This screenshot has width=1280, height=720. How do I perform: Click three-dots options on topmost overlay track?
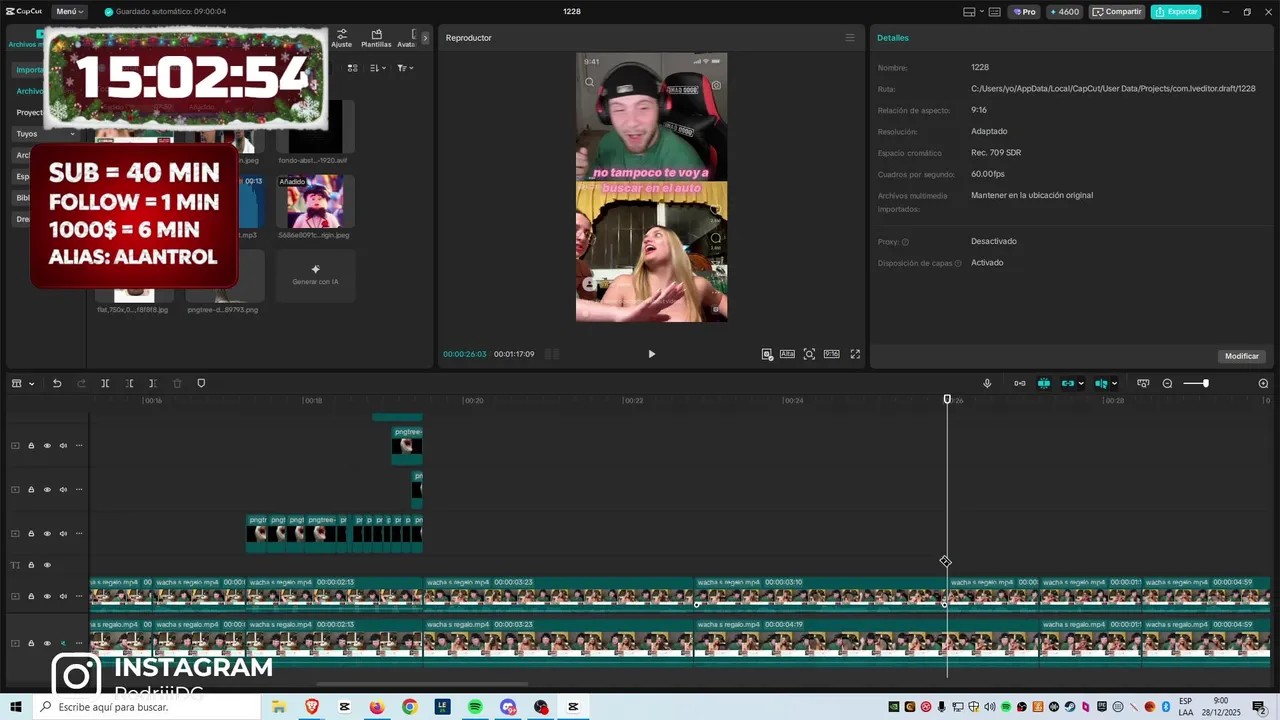(x=79, y=446)
